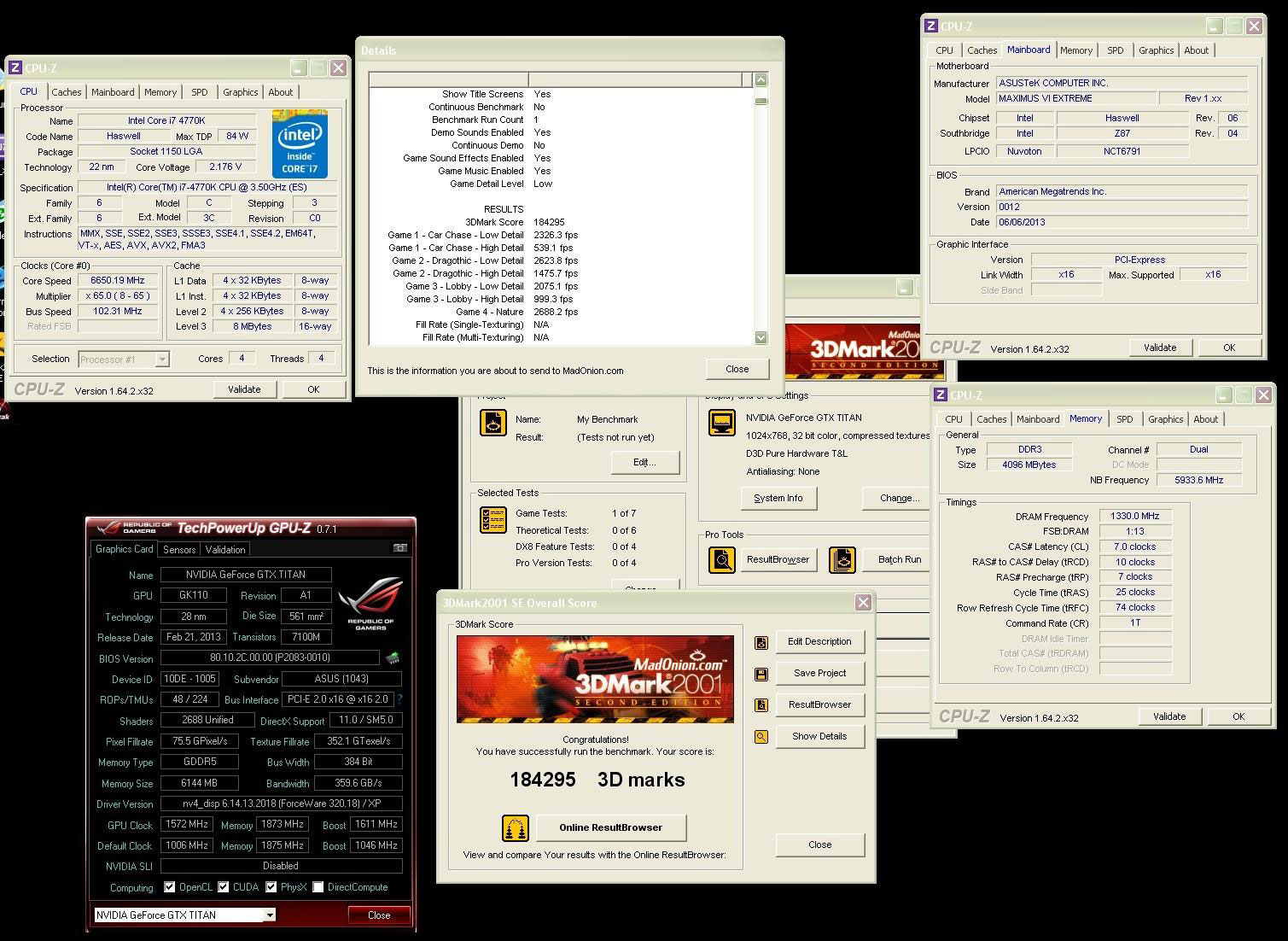Click the Validate button in the CPU-Z Memory window
This screenshot has height=941, width=1288.
(1169, 716)
